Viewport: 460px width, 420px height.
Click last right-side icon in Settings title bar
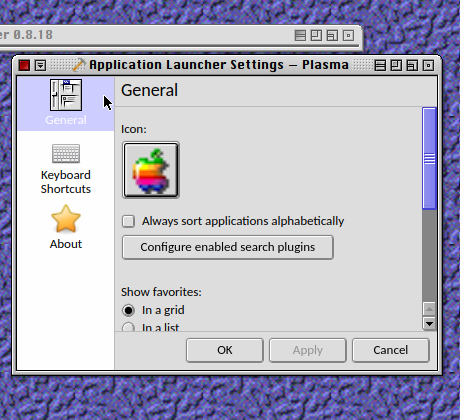[x=428, y=65]
